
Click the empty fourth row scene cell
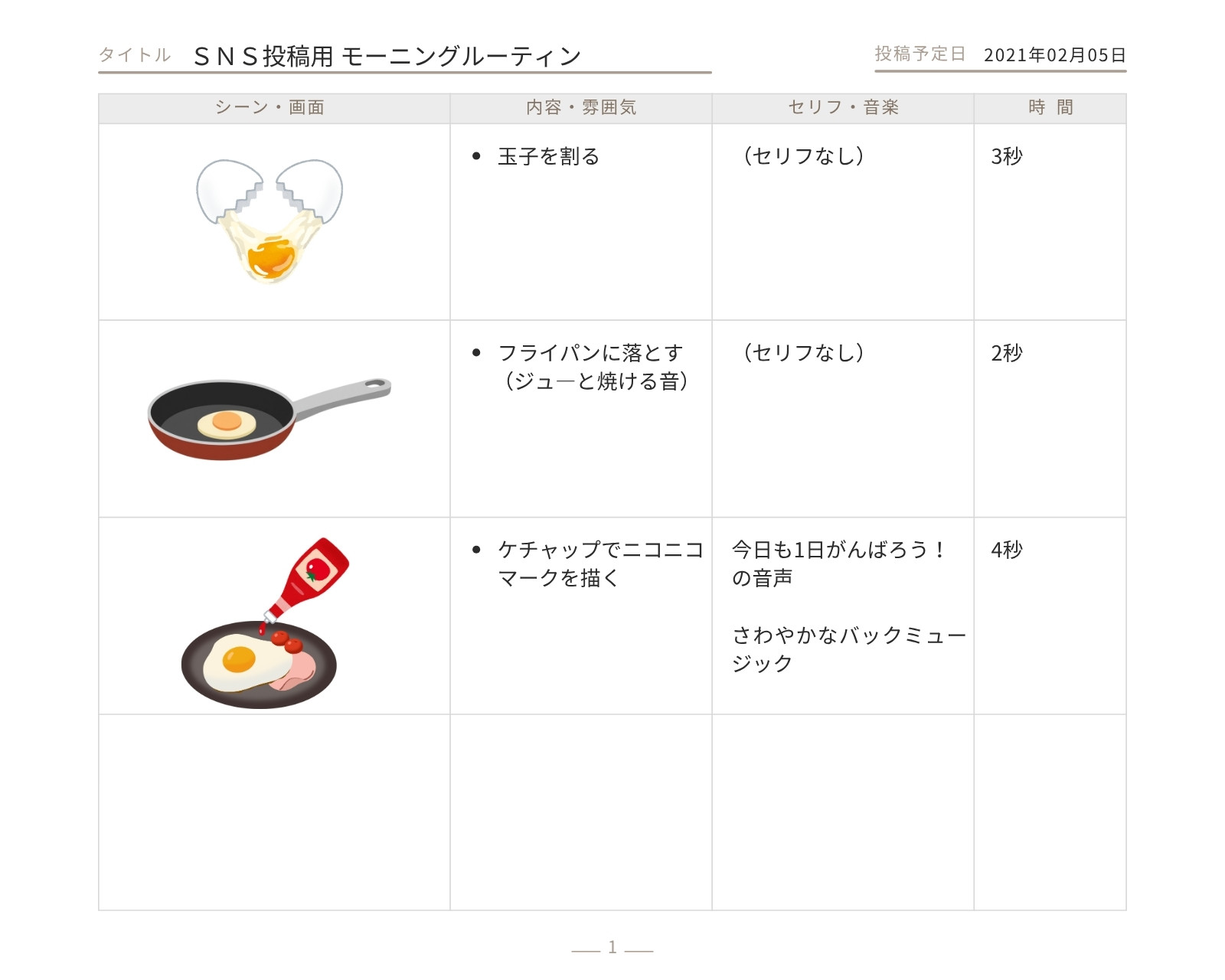point(274,812)
